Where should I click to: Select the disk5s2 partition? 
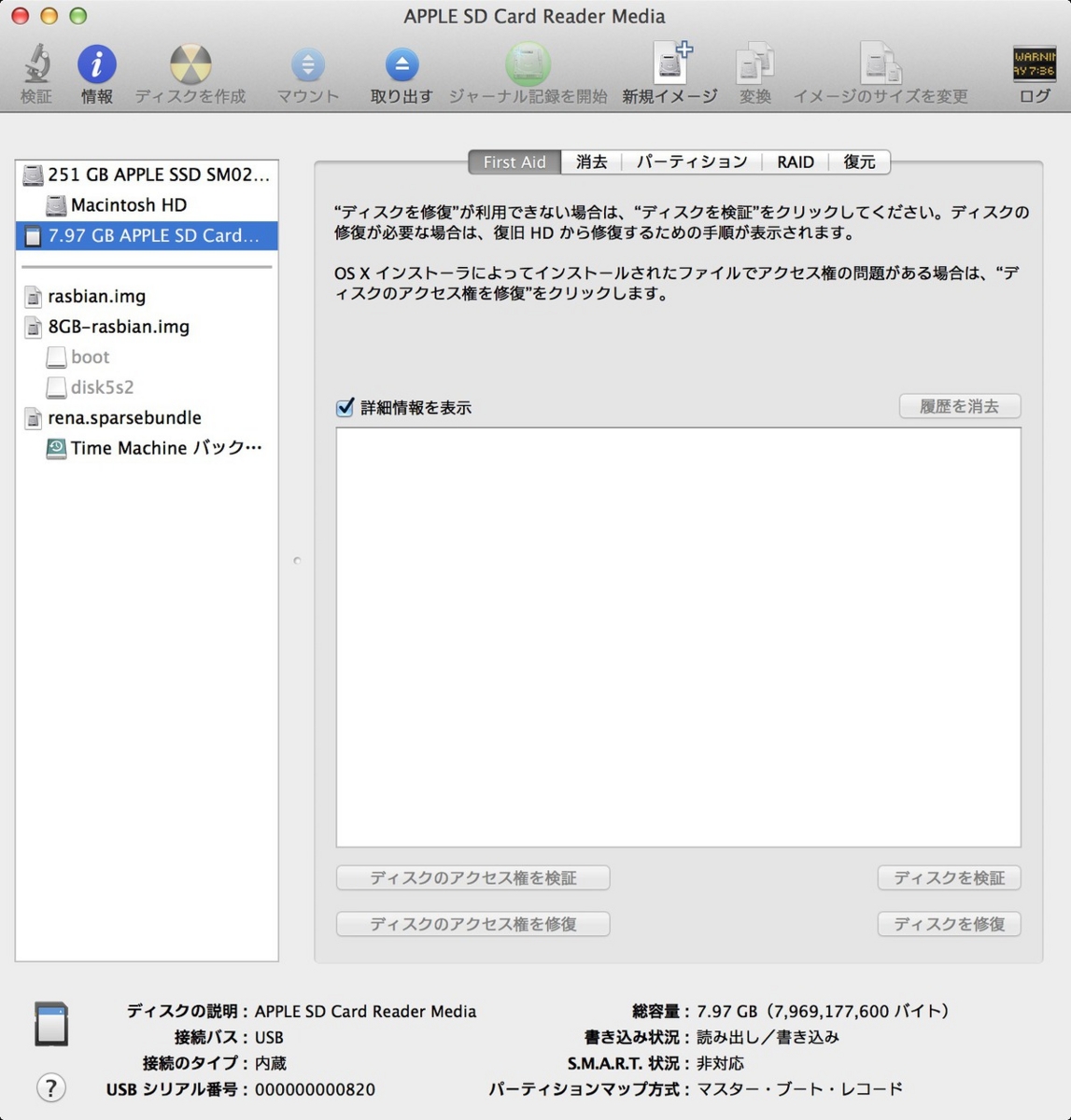[147, 387]
